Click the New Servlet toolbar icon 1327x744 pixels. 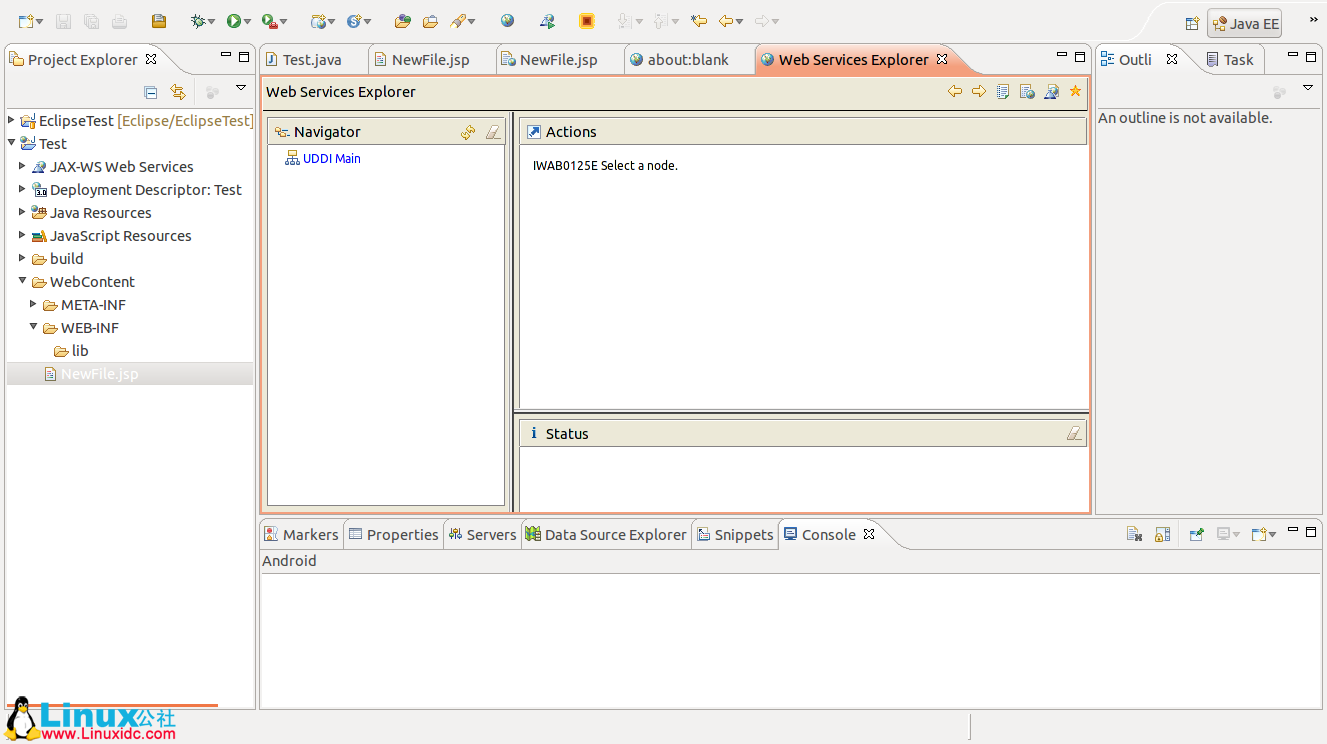click(x=354, y=21)
